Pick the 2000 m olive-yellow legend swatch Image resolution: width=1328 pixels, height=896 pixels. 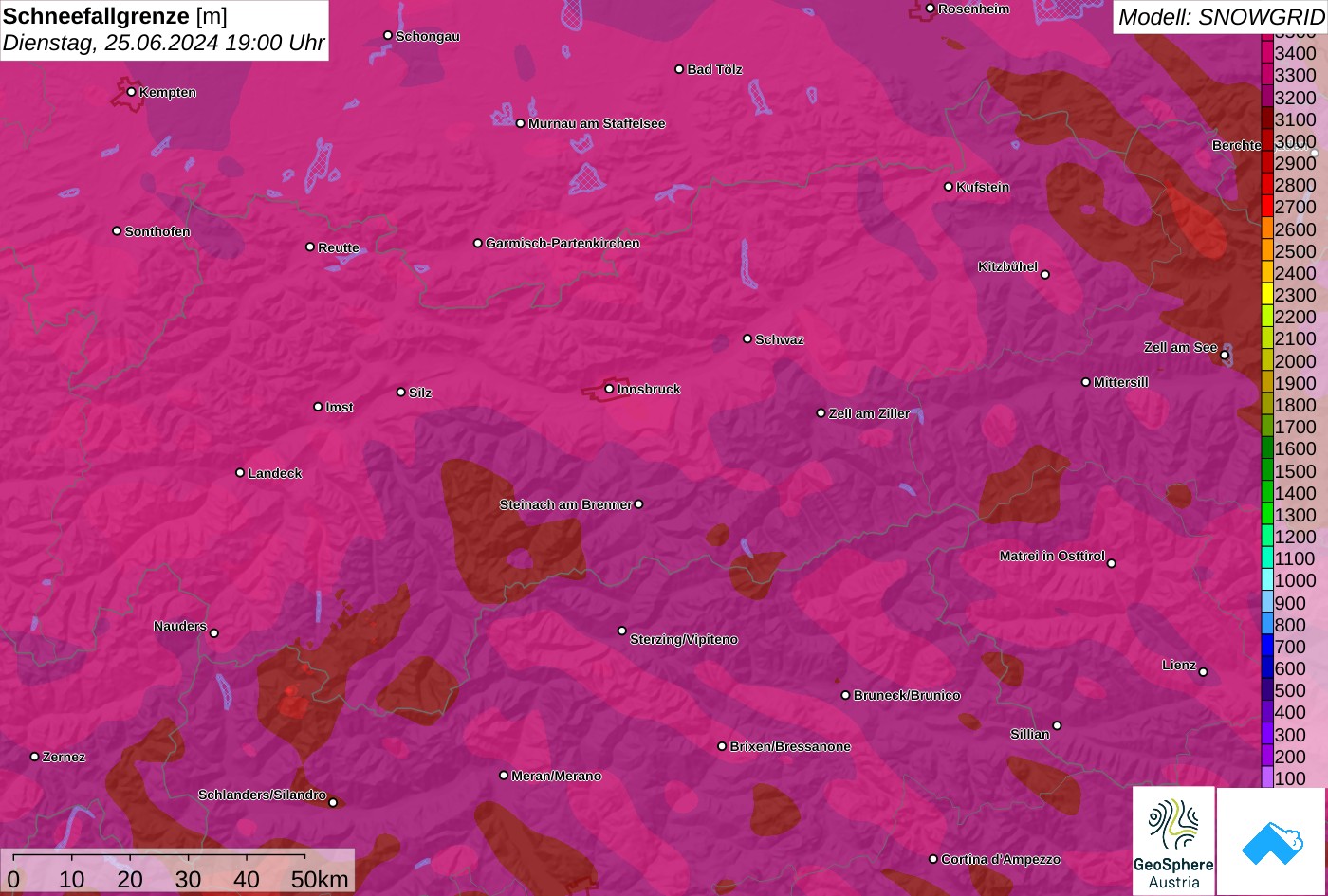tap(1266, 360)
